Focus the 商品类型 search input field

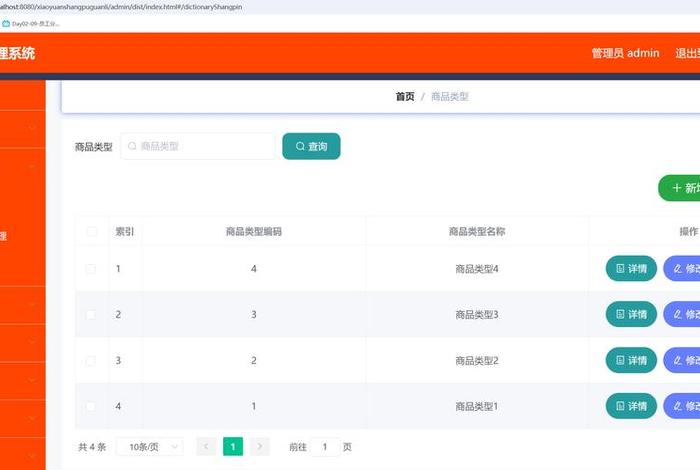(x=198, y=146)
